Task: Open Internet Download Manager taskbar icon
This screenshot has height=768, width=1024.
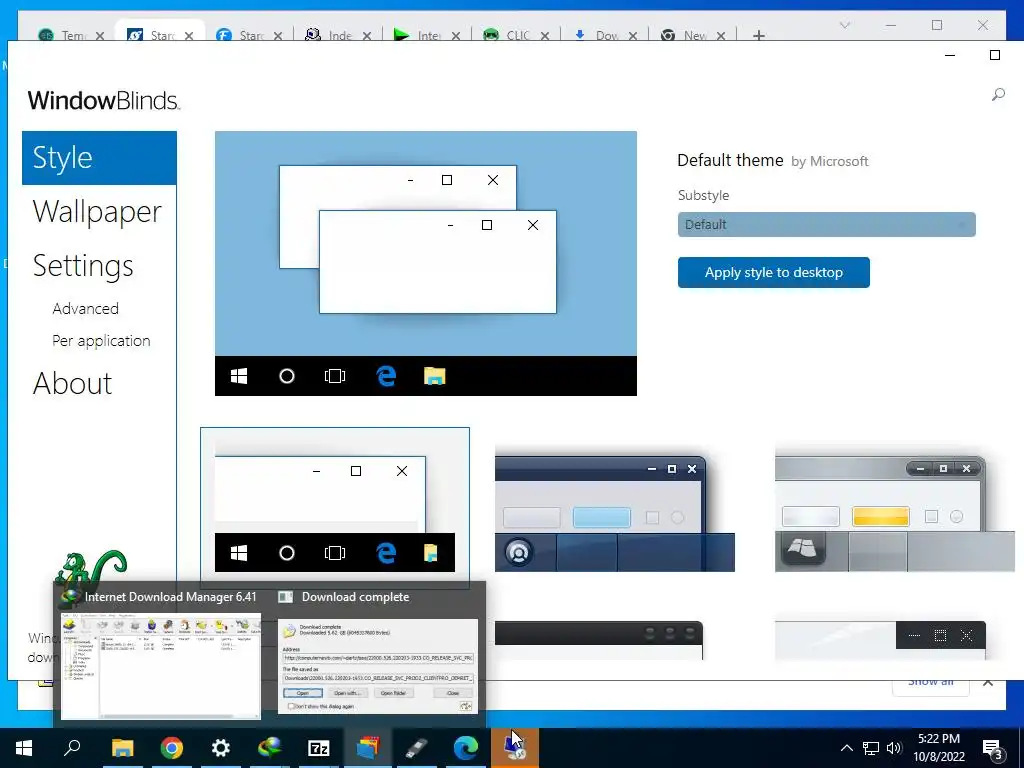Action: click(270, 748)
